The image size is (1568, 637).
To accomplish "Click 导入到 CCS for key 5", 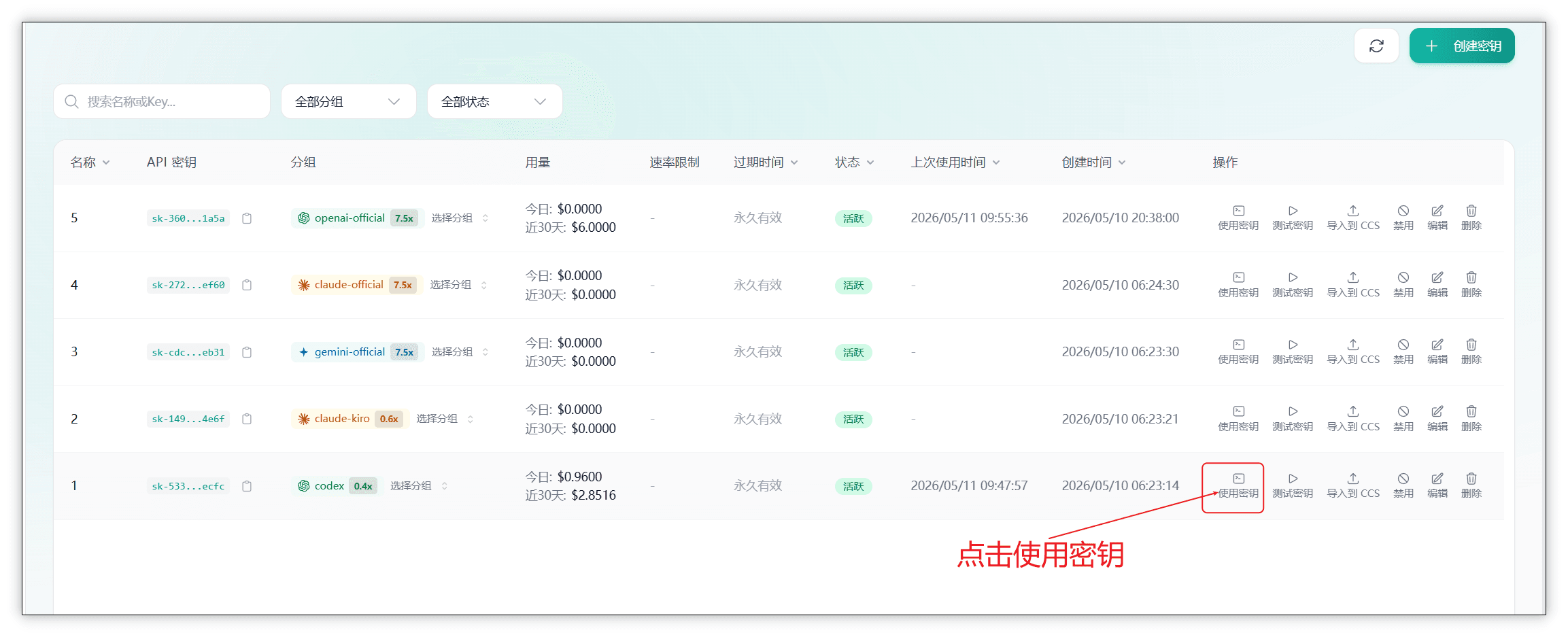I will 1353,218.
